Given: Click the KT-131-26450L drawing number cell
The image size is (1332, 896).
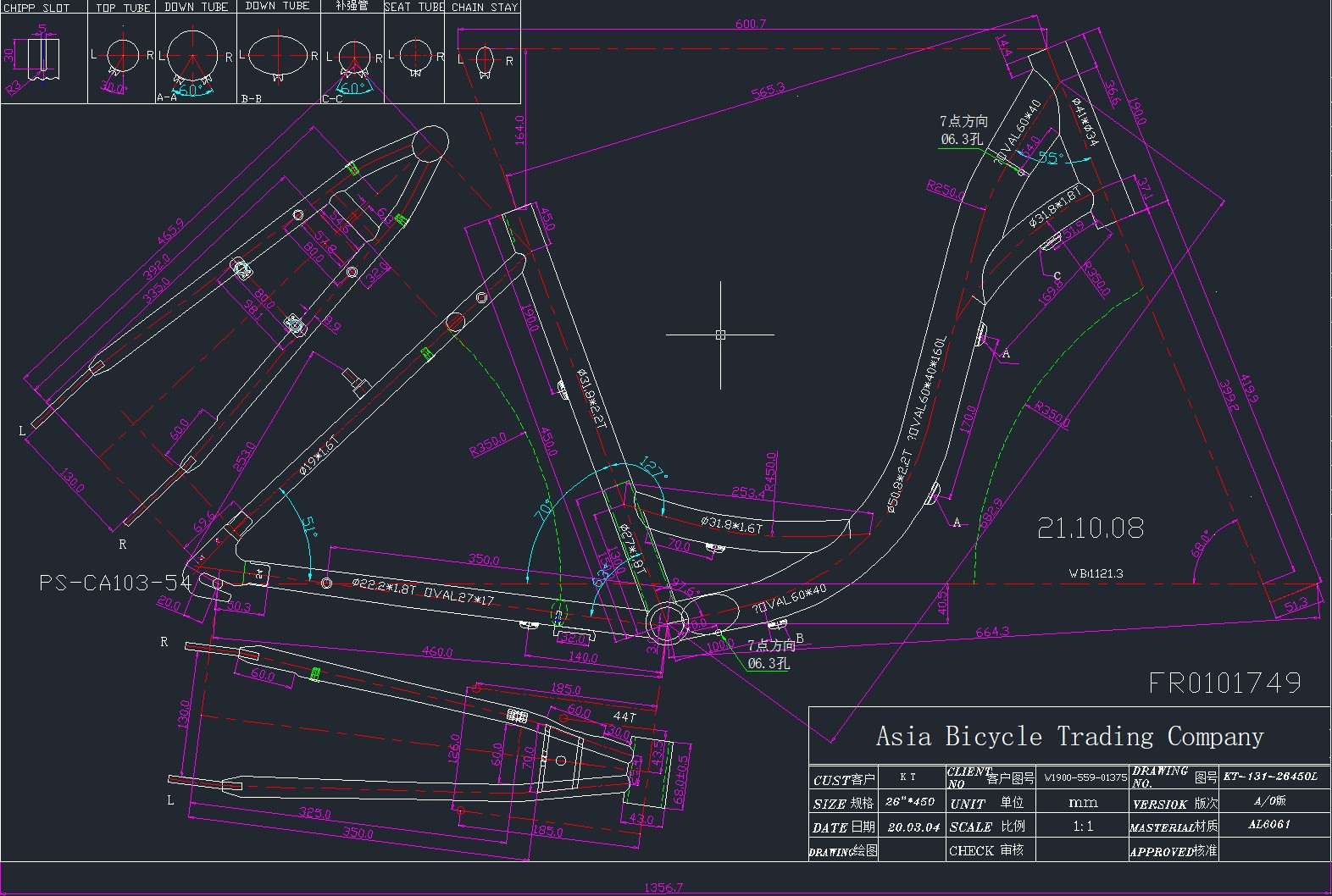Looking at the screenshot, I should click(x=1270, y=777).
